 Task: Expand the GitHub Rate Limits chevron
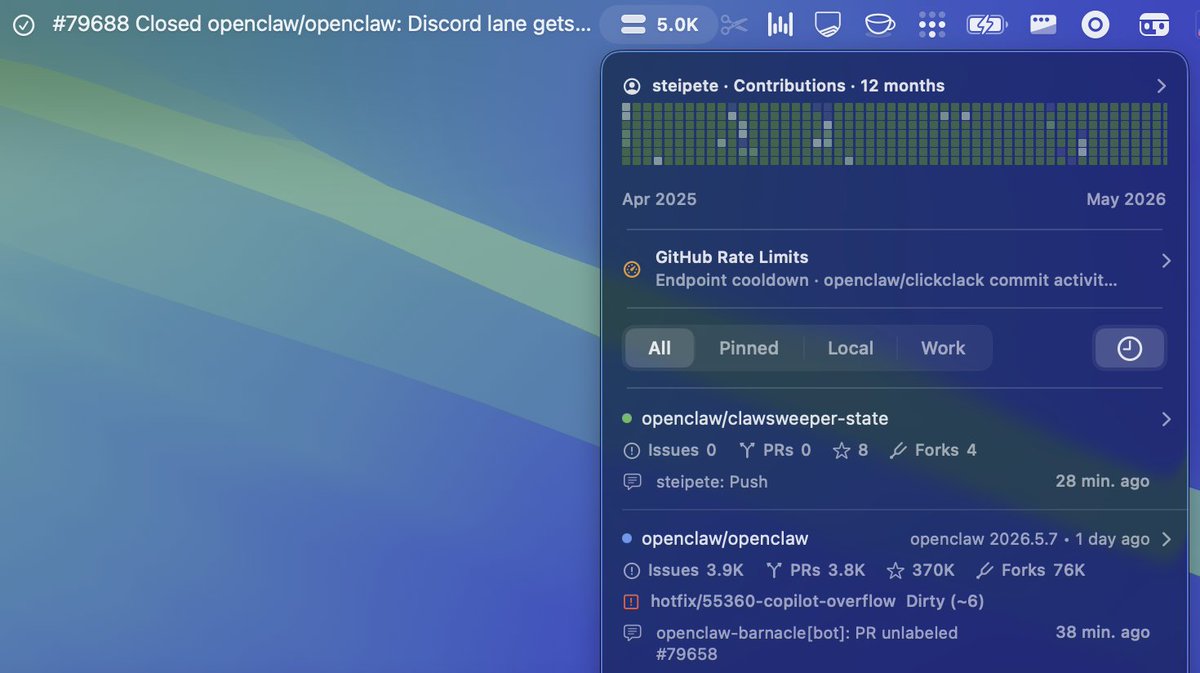pos(1165,261)
